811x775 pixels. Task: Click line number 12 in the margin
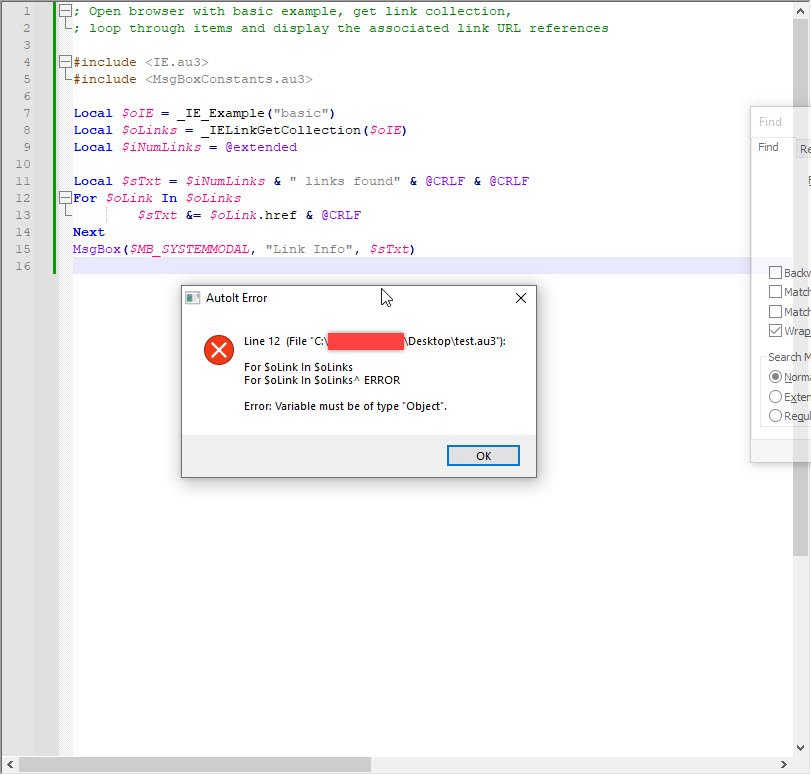click(x=22, y=197)
